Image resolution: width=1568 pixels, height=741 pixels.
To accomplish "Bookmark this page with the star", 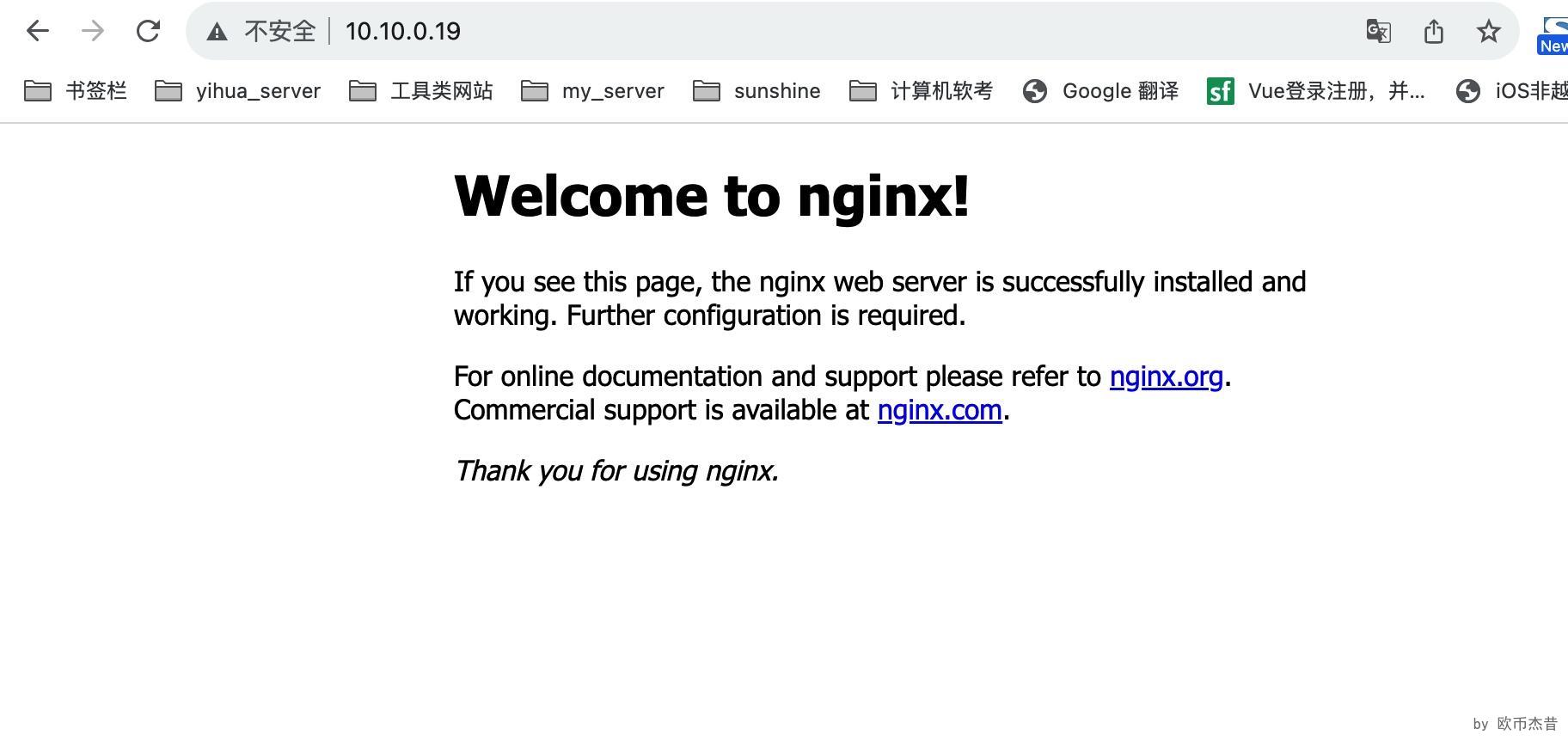I will click(1488, 32).
